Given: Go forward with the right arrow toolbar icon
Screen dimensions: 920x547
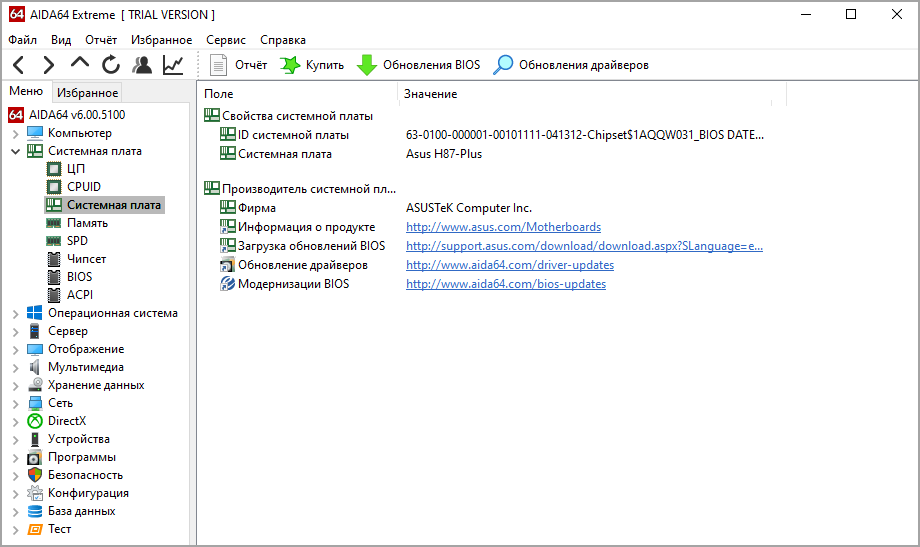Looking at the screenshot, I should click(x=49, y=65).
